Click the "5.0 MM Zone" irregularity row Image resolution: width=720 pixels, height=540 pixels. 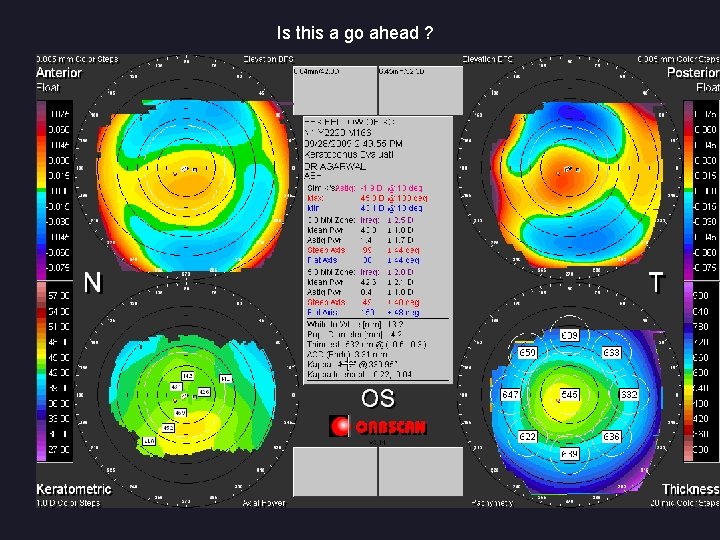click(360, 272)
